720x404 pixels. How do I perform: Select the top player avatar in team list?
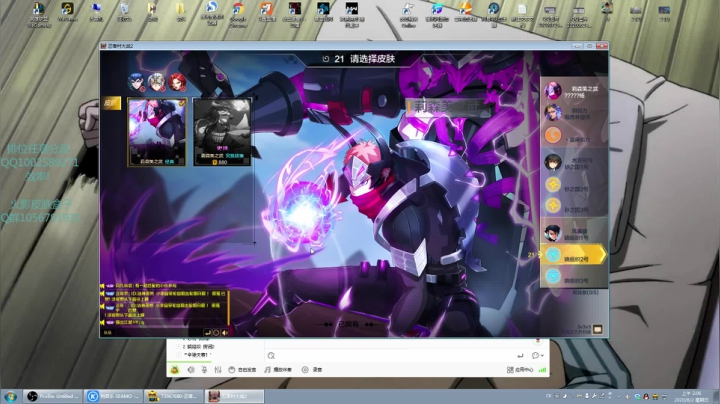click(553, 91)
